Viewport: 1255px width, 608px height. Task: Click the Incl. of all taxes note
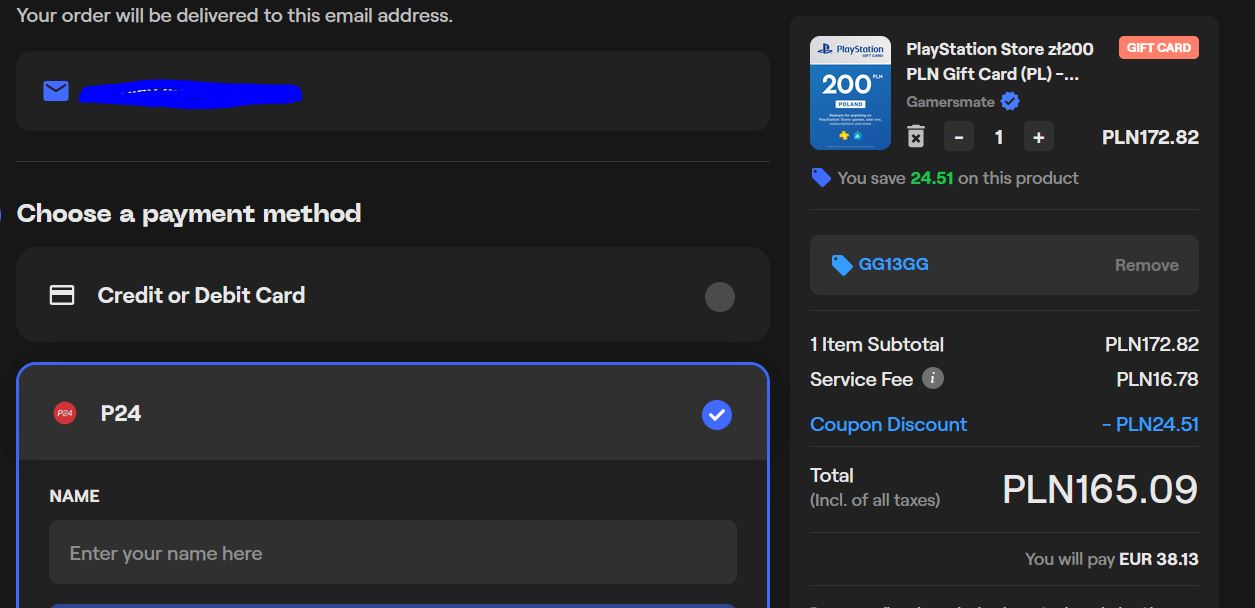click(x=875, y=500)
